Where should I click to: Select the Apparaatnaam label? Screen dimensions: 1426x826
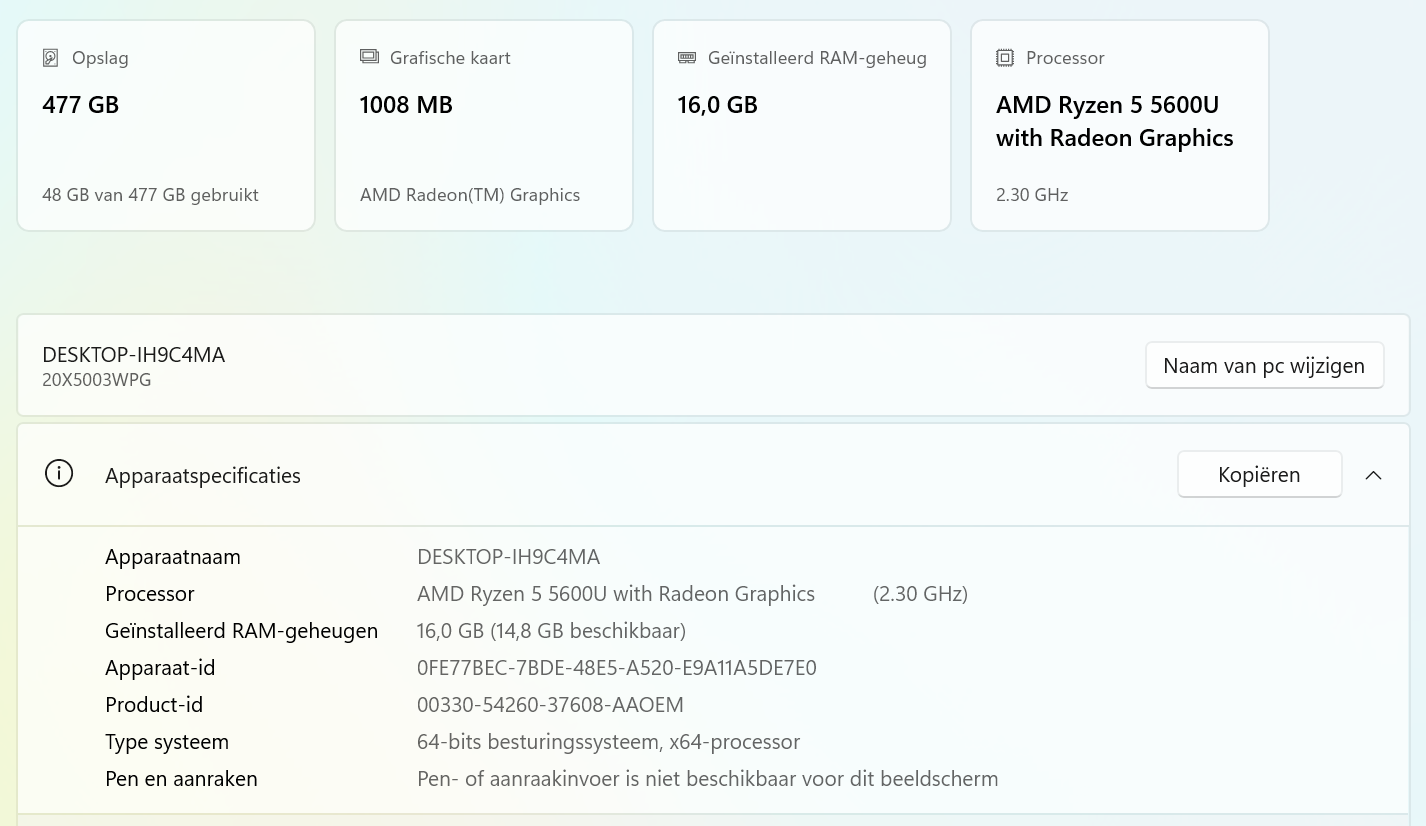tap(173, 557)
